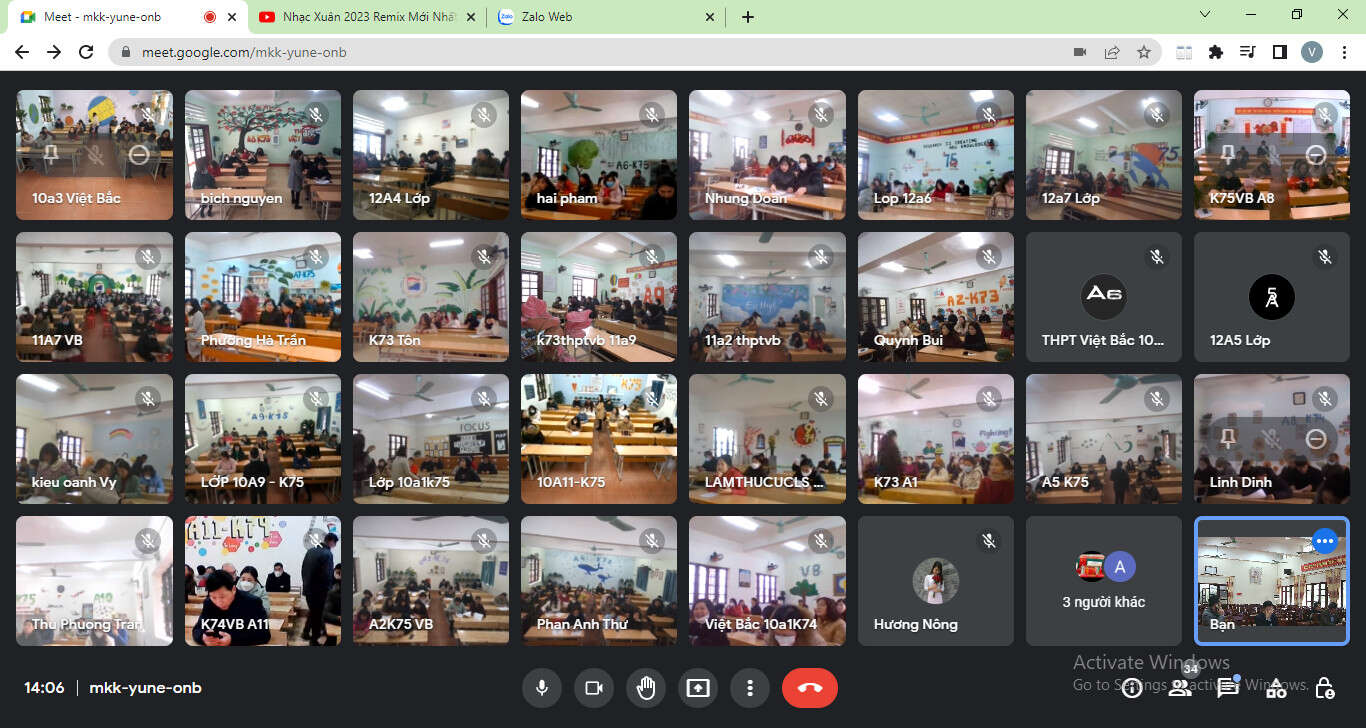Open the chat with everyone panel
Image resolution: width=1366 pixels, height=728 pixels.
click(x=1228, y=688)
